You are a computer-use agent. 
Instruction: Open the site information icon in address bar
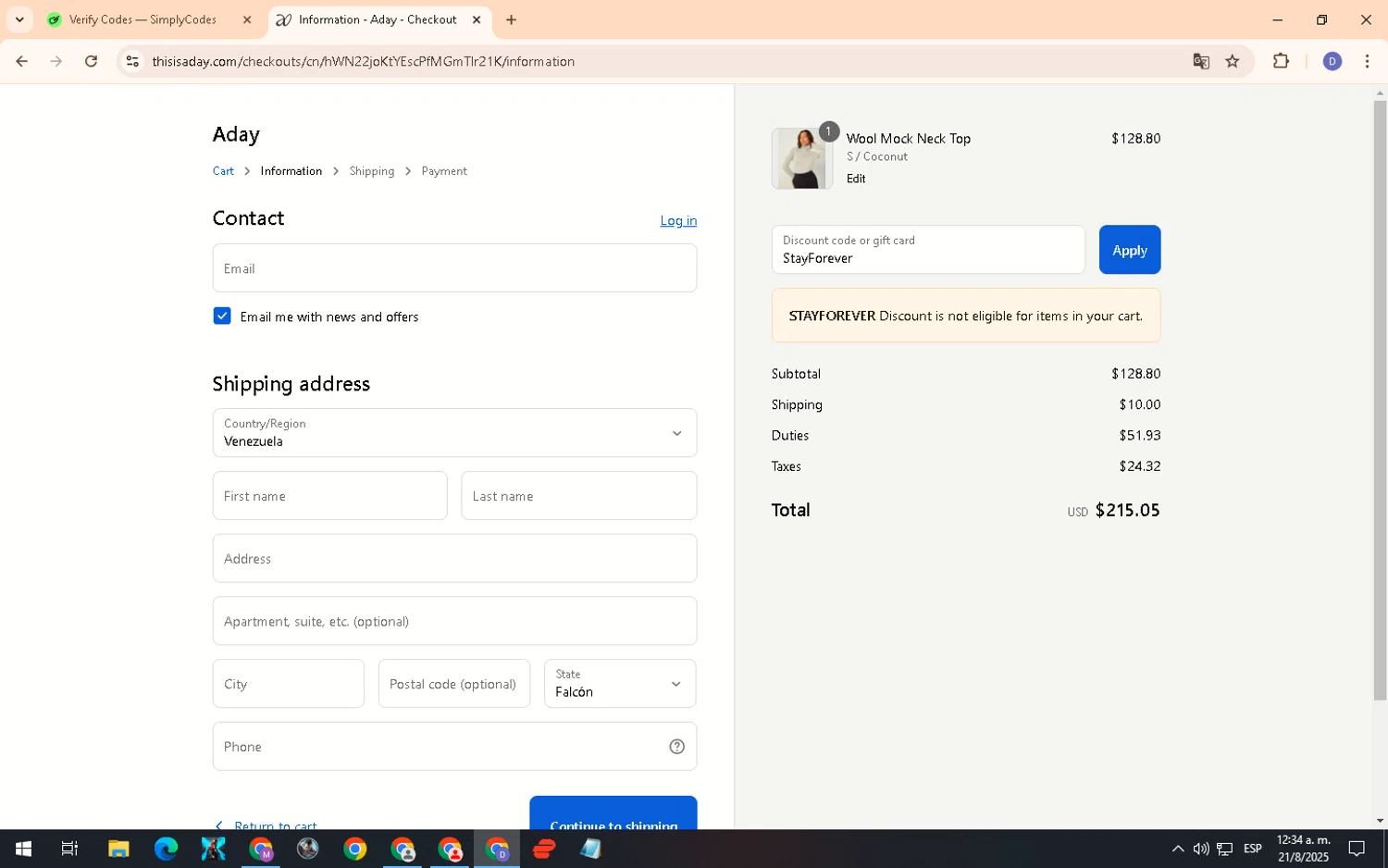click(132, 61)
